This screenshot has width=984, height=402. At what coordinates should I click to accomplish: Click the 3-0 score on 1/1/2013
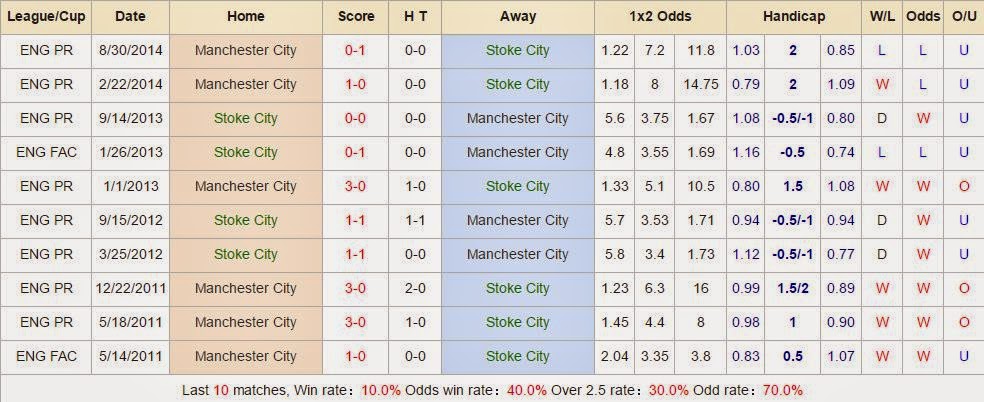356,186
